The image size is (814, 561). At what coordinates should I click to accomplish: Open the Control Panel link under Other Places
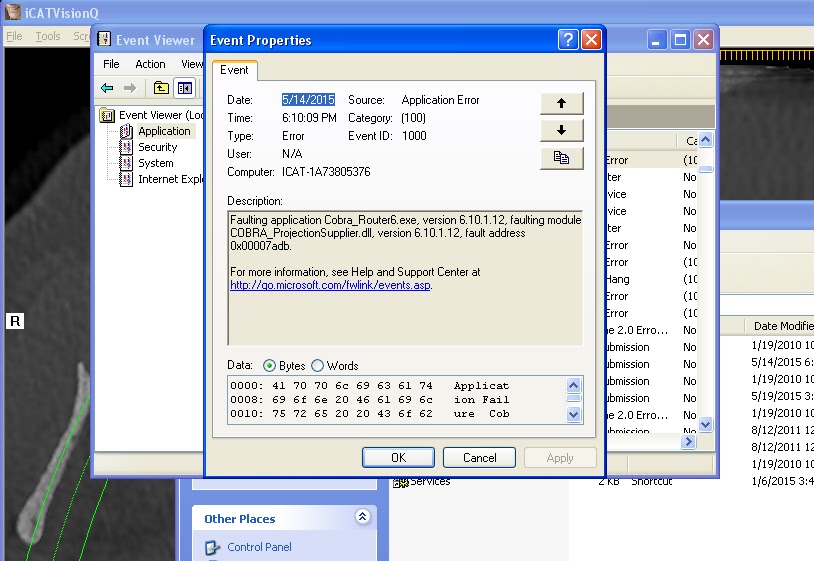[x=259, y=547]
